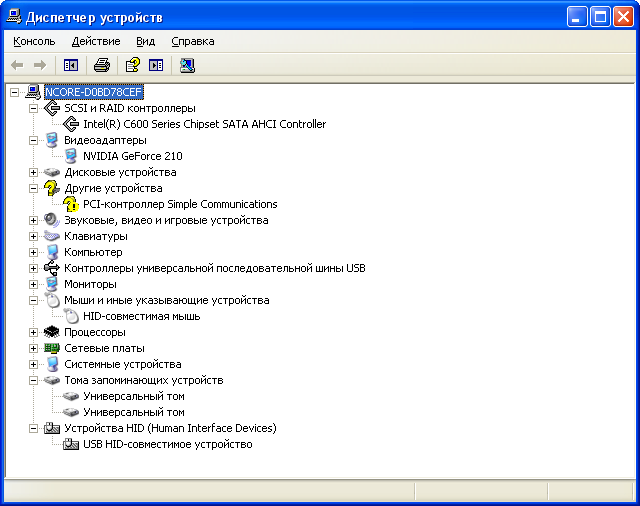This screenshot has height=506, width=640.
Task: Click the Print toolbar icon
Action: coord(101,65)
